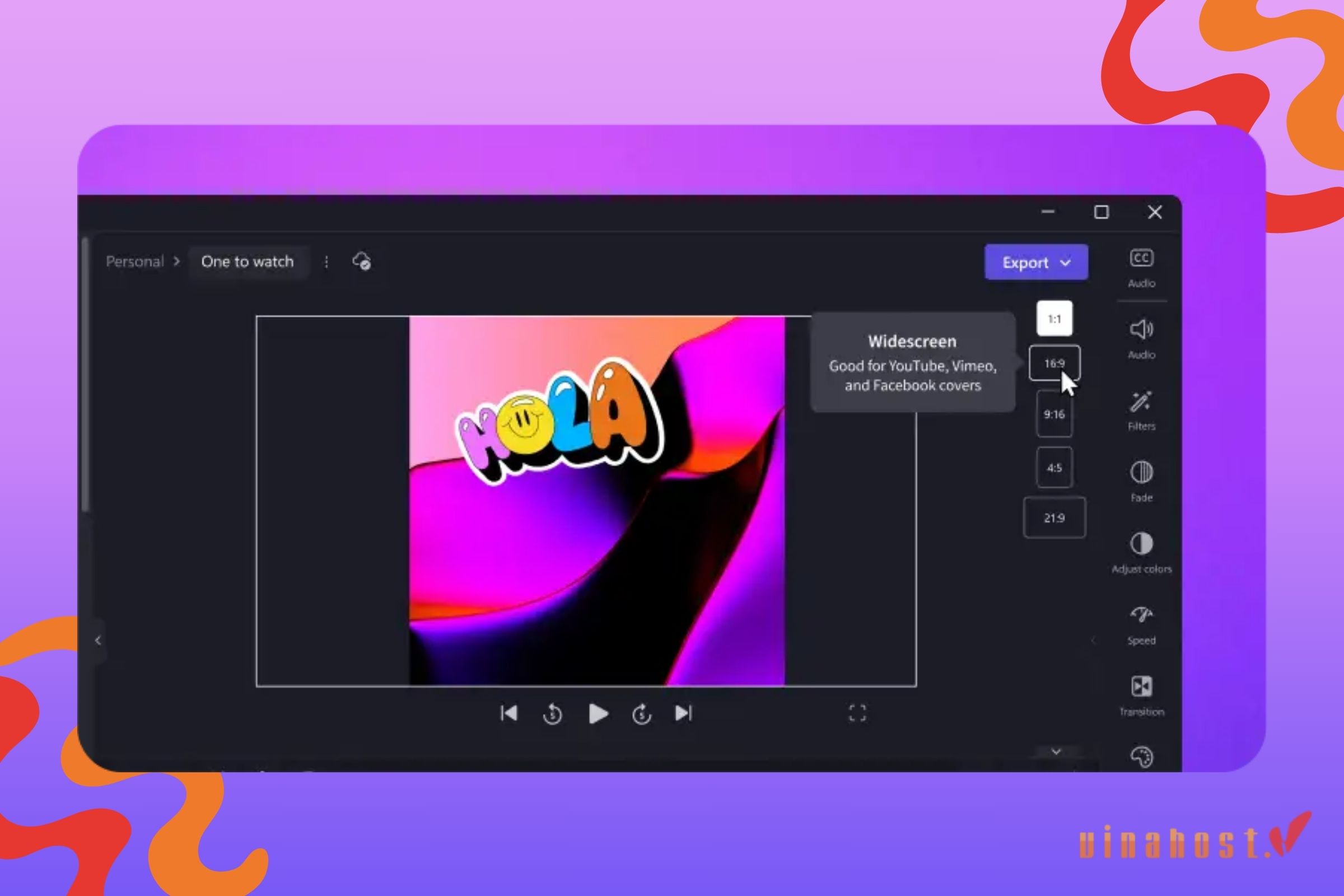Click the project title 'One to watch'
1344x896 pixels.
[x=248, y=262]
